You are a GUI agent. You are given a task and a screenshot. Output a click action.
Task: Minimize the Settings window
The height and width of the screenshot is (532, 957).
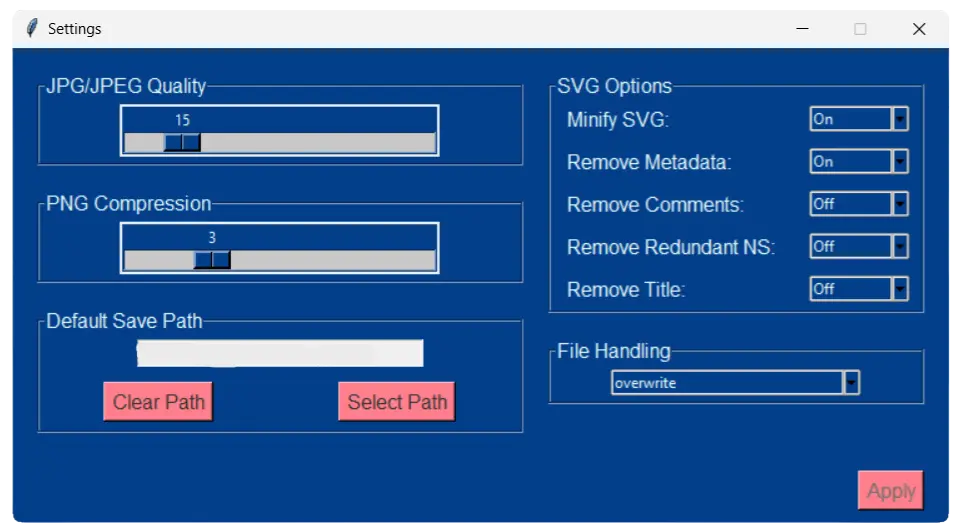pyautogui.click(x=802, y=29)
